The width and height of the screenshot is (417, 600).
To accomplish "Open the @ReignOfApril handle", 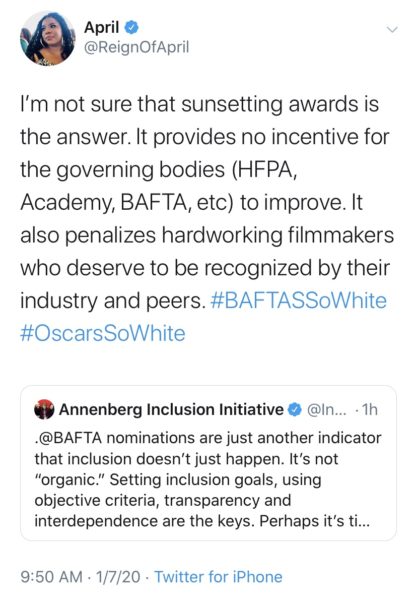I will (x=137, y=47).
